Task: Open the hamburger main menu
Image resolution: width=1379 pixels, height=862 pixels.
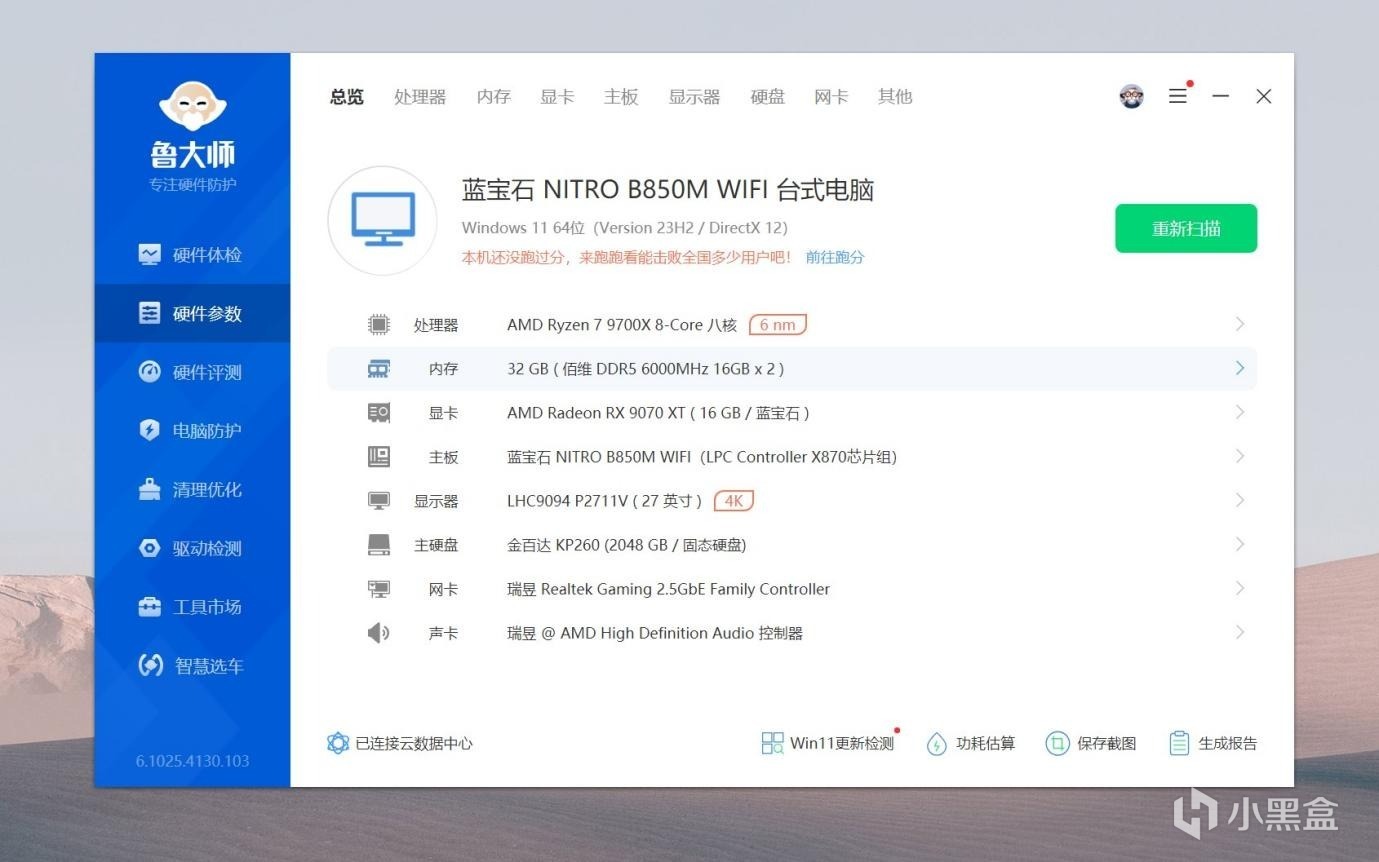Action: (1178, 96)
